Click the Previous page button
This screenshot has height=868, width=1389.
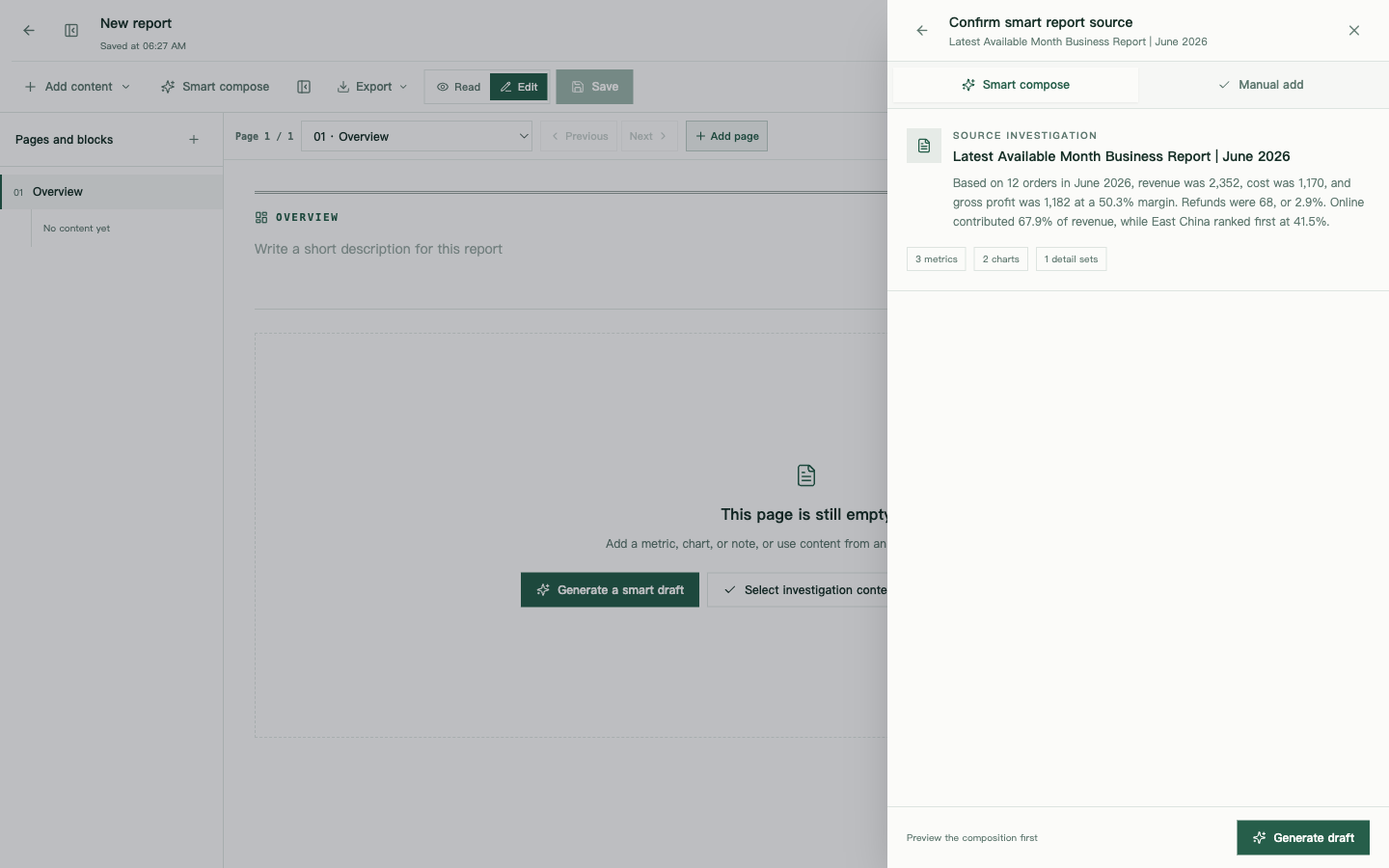(x=580, y=136)
